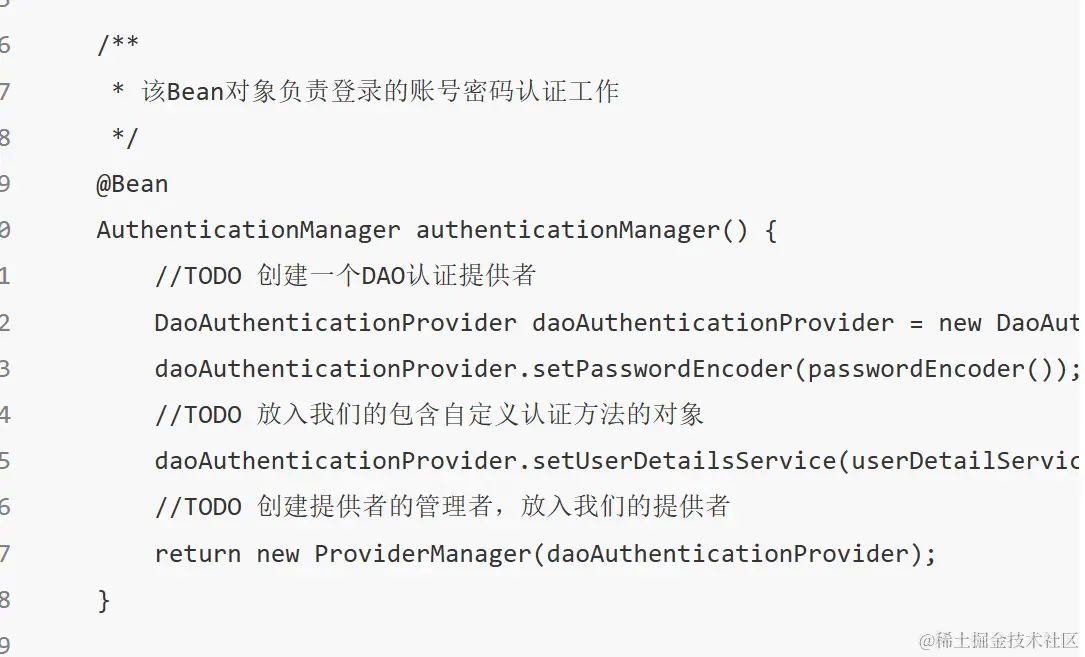Click the TODO comment about creating DAO provider
Viewport: 1085px width, 657px height.
pyautogui.click(x=345, y=276)
